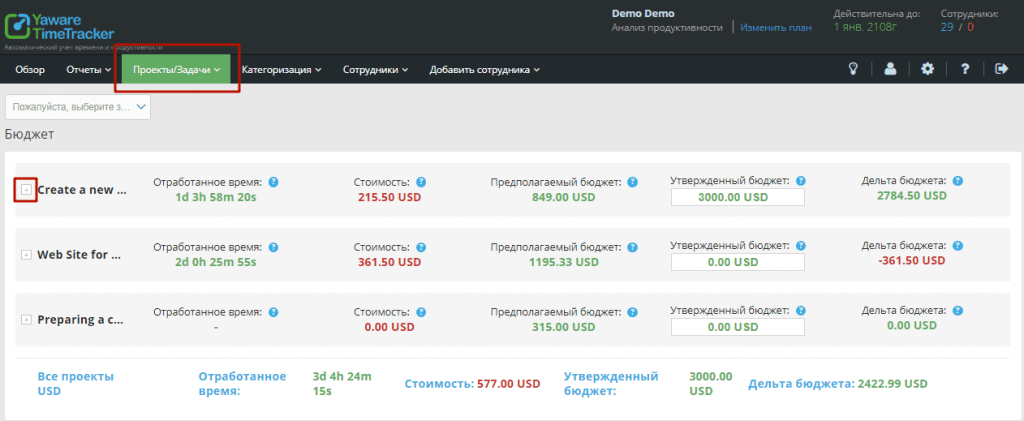Click the logout icon
Image resolution: width=1024 pixels, height=421 pixels.
[1002, 69]
